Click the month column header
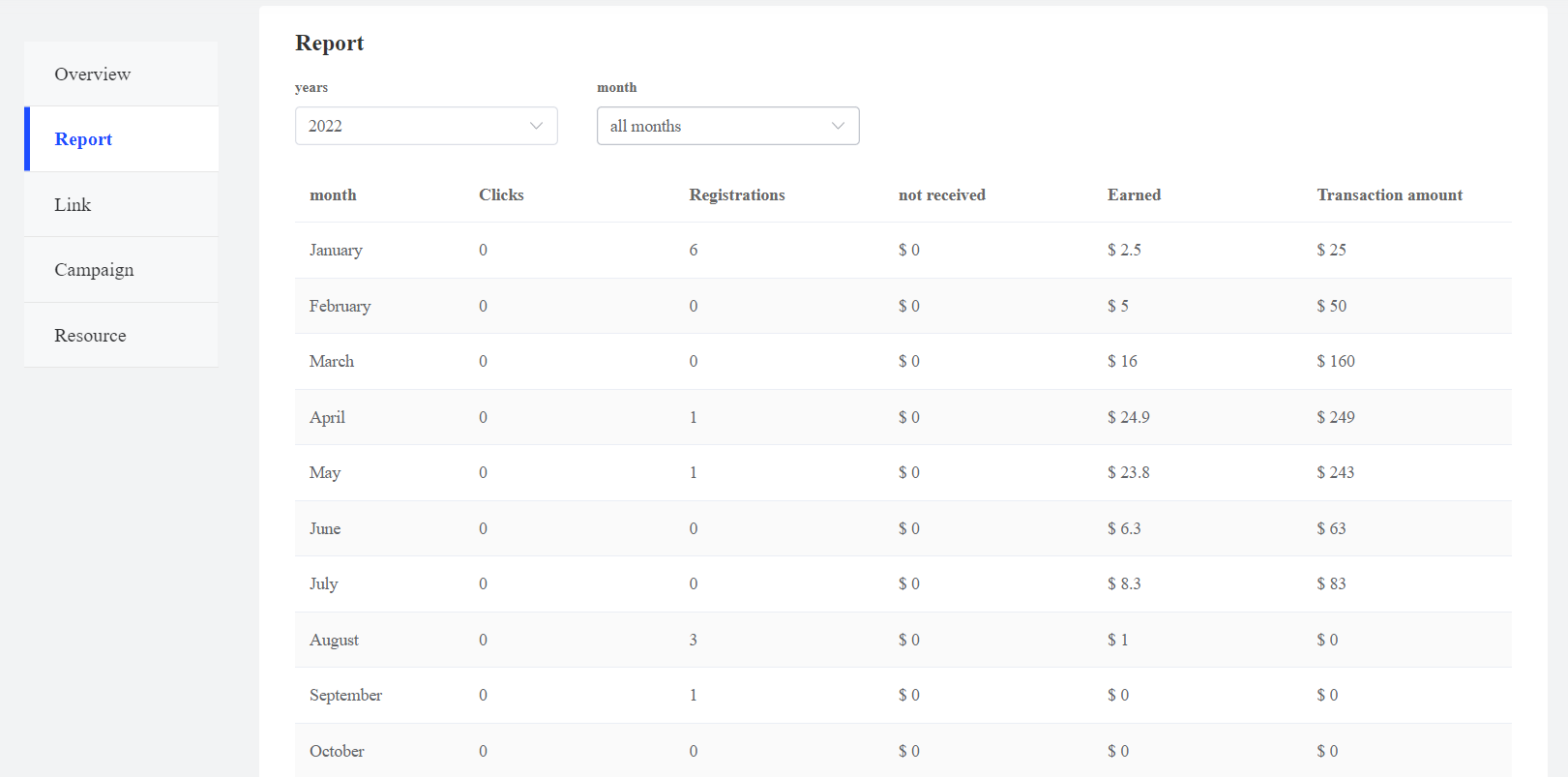Image resolution: width=1568 pixels, height=777 pixels. click(x=333, y=194)
